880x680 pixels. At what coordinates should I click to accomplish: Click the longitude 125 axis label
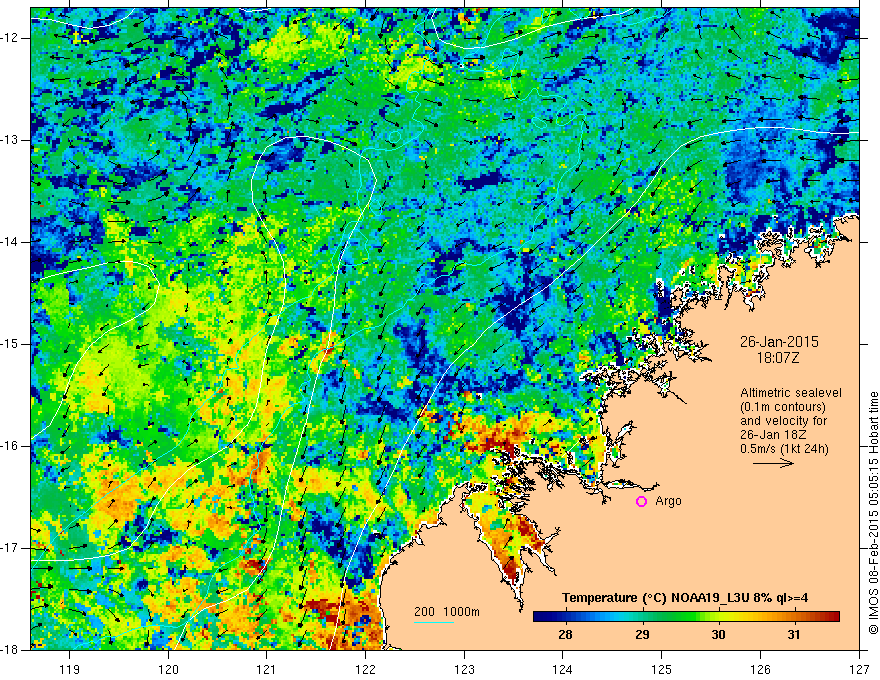[662, 669]
